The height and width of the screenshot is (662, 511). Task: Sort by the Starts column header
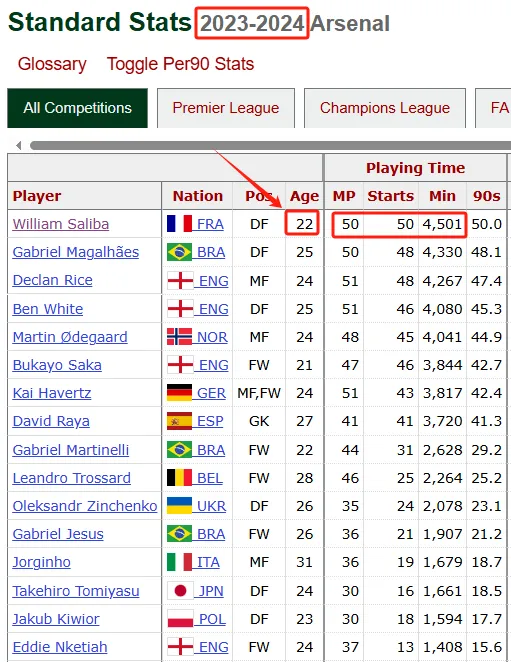(x=390, y=196)
